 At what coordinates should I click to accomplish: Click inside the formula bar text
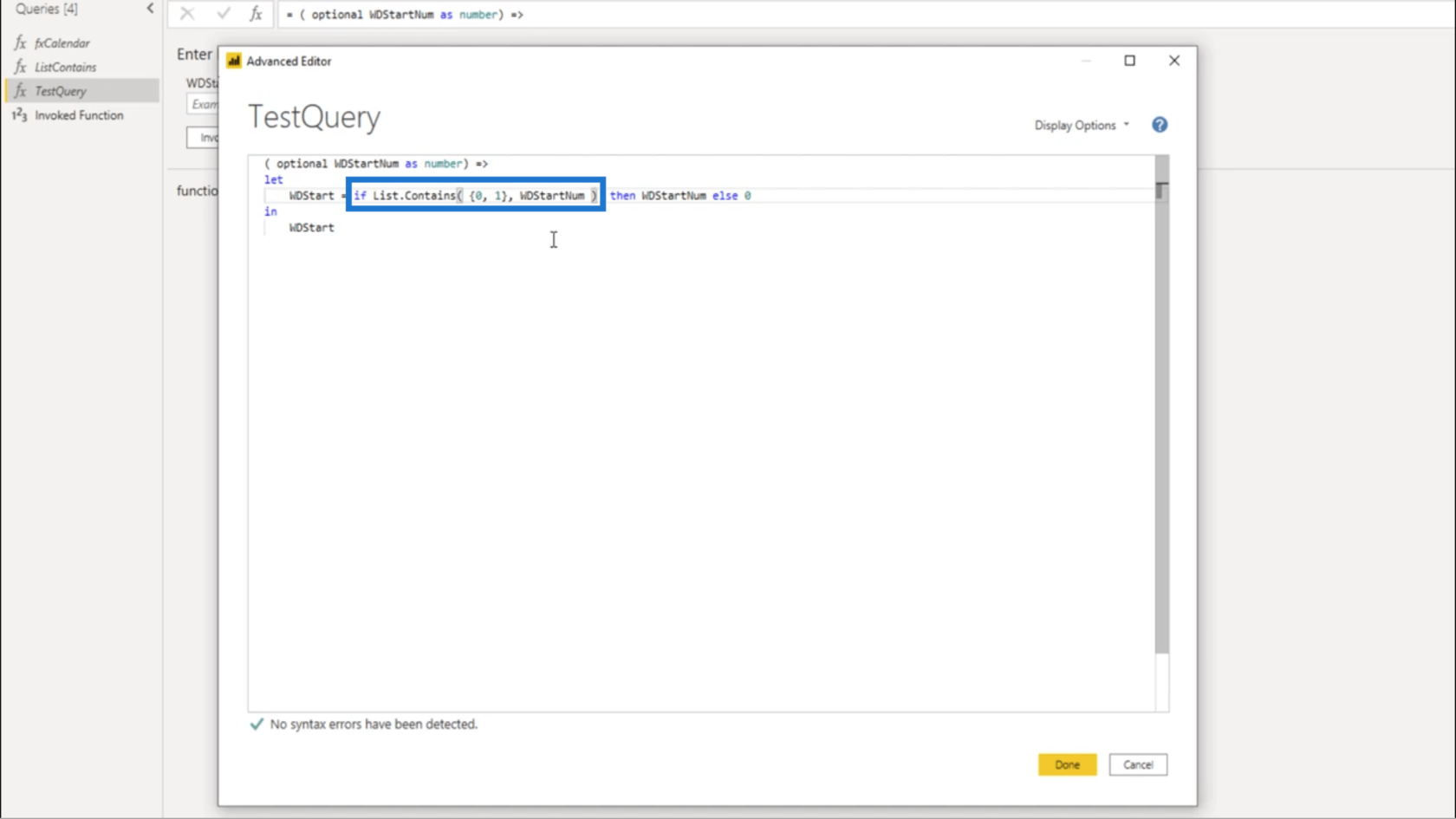(x=404, y=15)
